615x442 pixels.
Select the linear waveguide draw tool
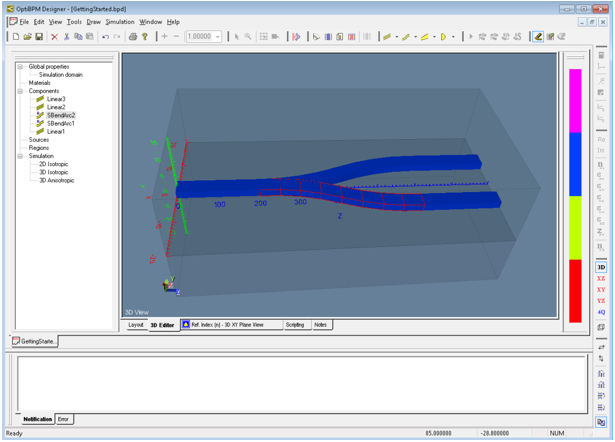(387, 37)
